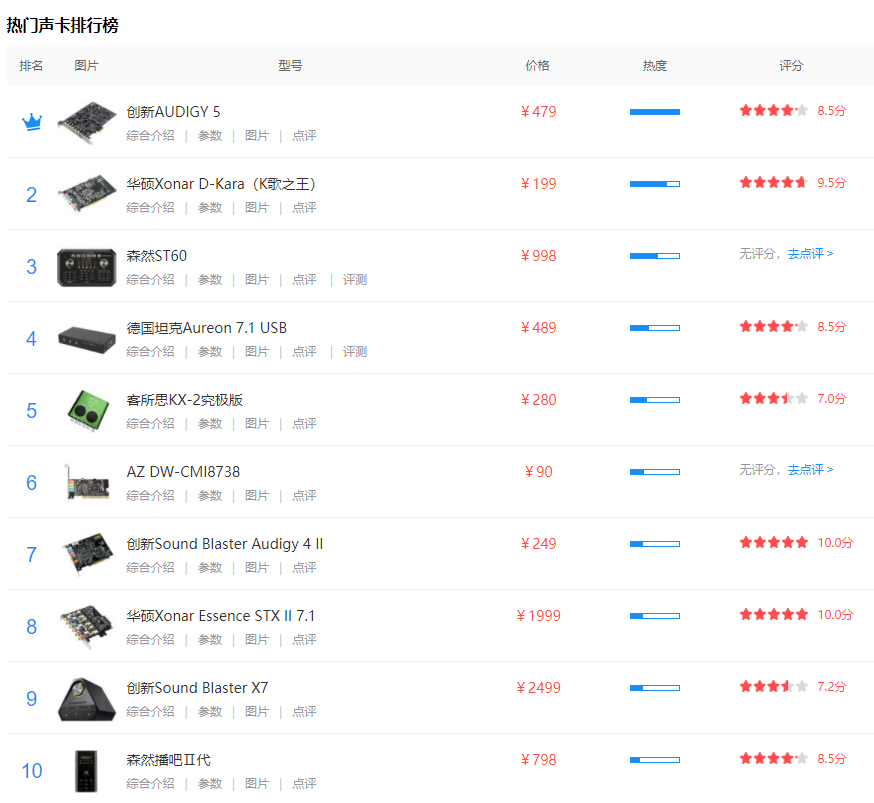Open 华硕Xonar D-Kara product title link
Viewport: 874px width, 803px height.
221,184
